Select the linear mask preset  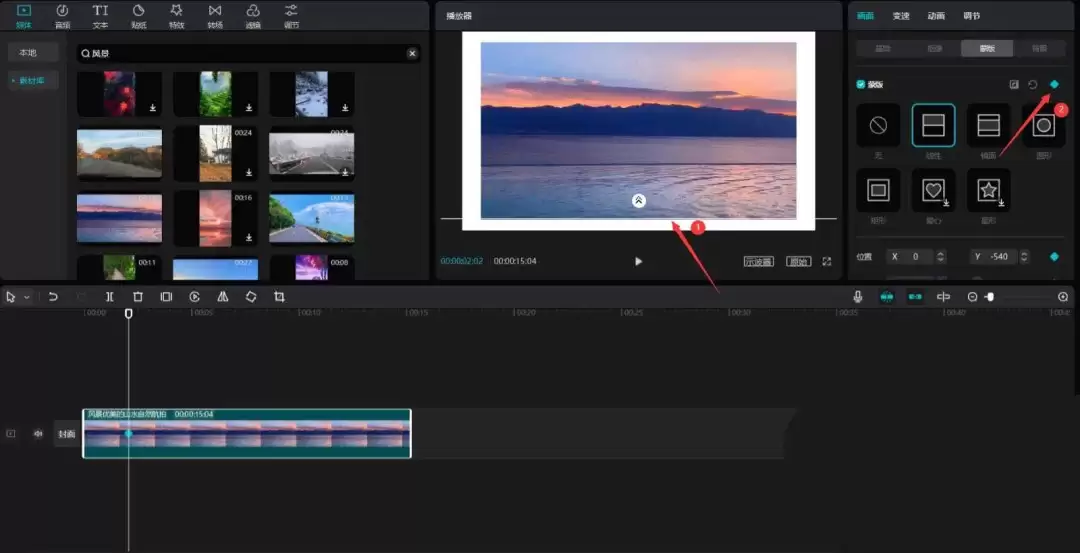pyautogui.click(x=933, y=126)
